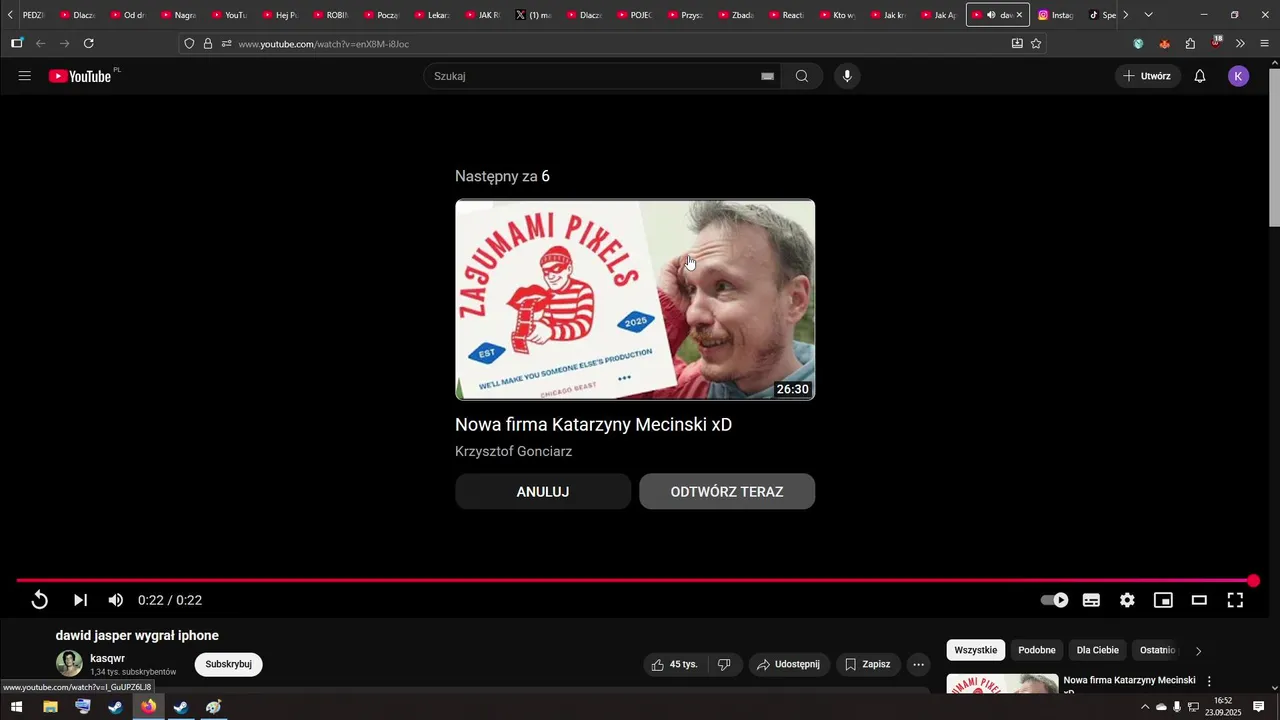Mute the player volume

pos(116,600)
